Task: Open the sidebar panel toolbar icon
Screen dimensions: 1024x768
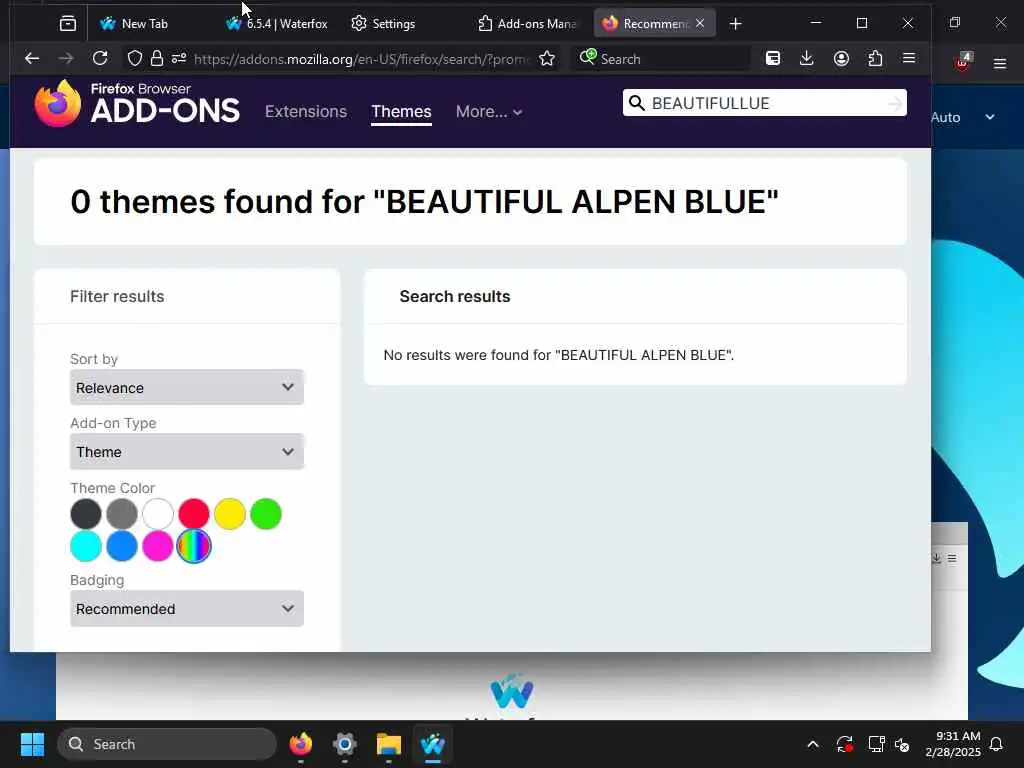Action: tap(773, 59)
